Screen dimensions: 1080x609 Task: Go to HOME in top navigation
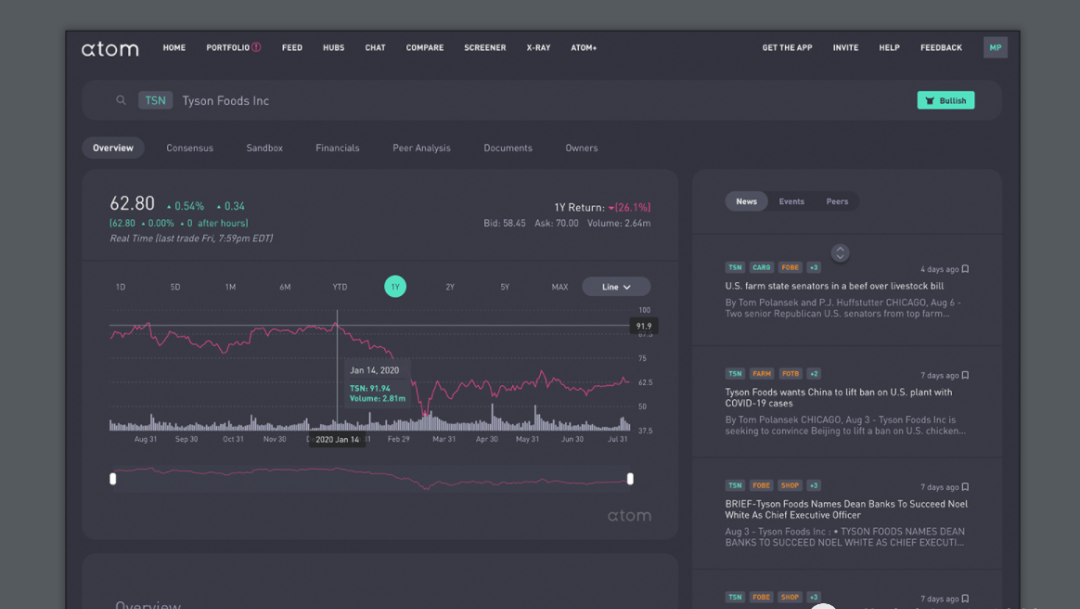point(174,48)
